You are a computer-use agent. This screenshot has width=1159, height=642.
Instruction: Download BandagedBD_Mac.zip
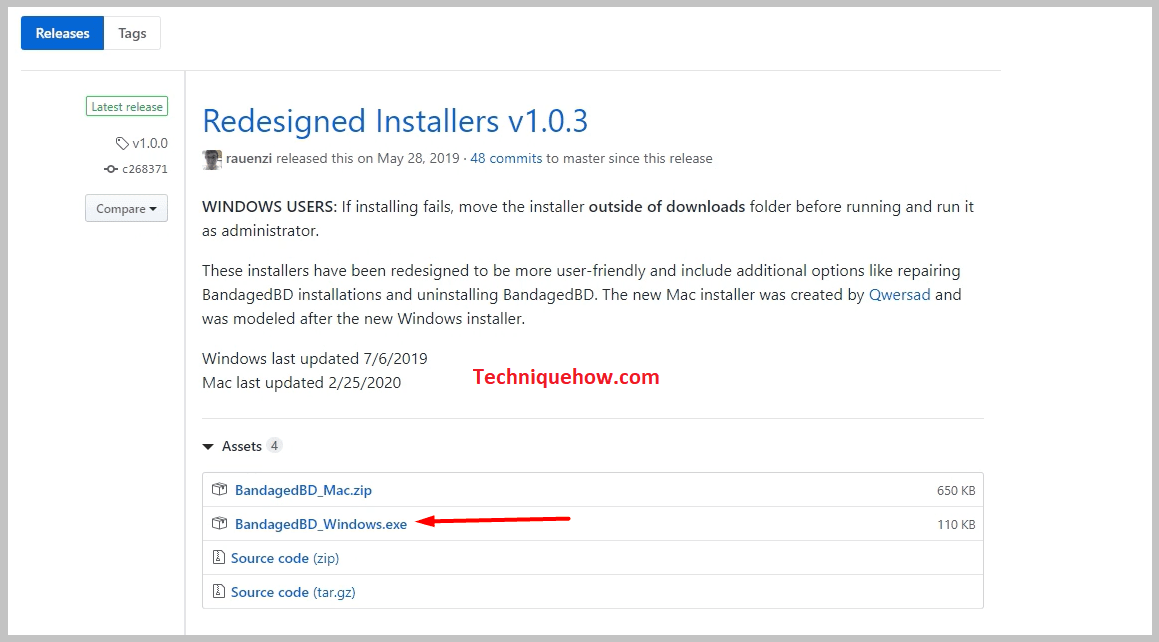[x=303, y=490]
